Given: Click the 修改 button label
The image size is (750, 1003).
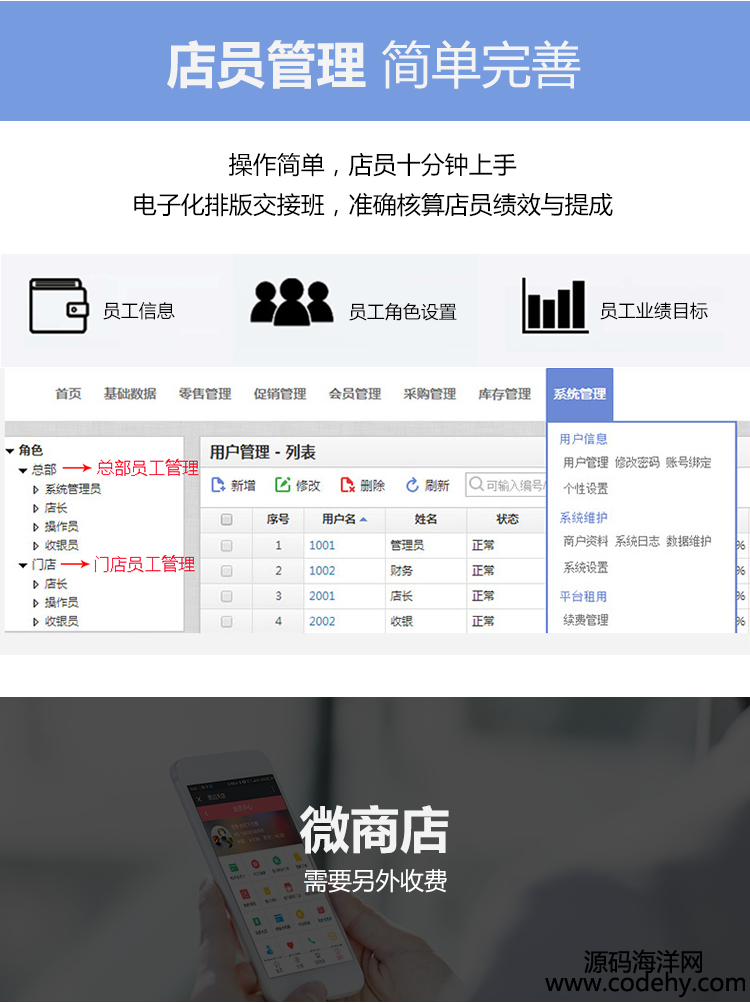Looking at the screenshot, I should [308, 486].
